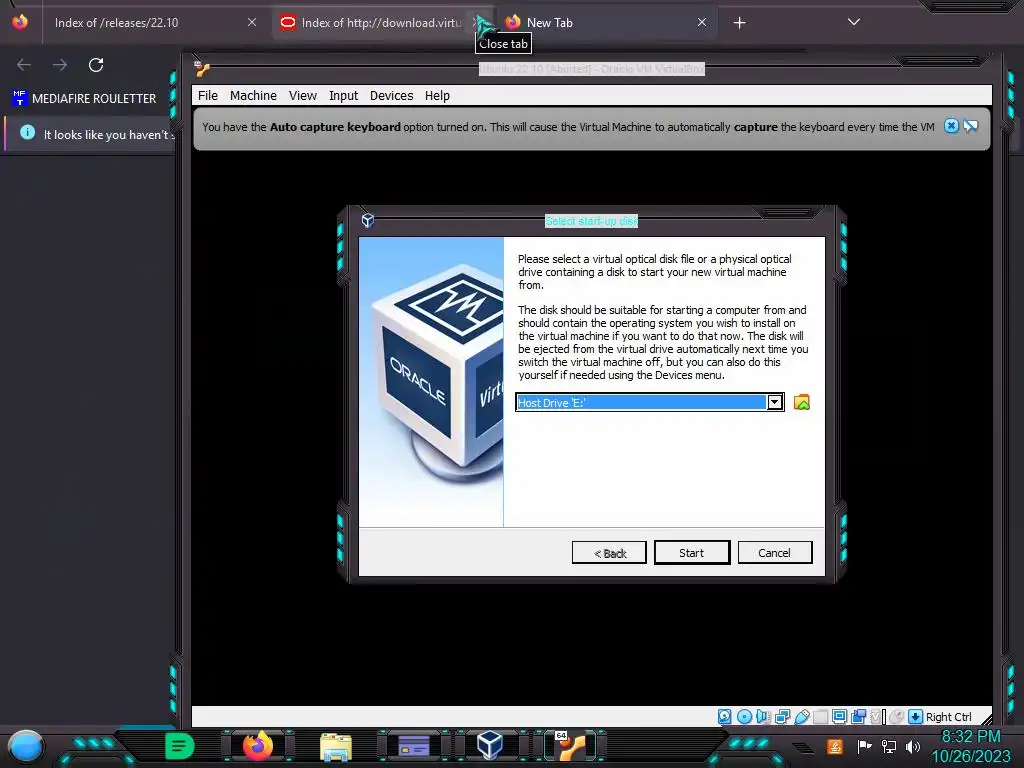The width and height of the screenshot is (1024, 768).
Task: Click the CPU virtualization V status icon
Action: click(x=878, y=716)
